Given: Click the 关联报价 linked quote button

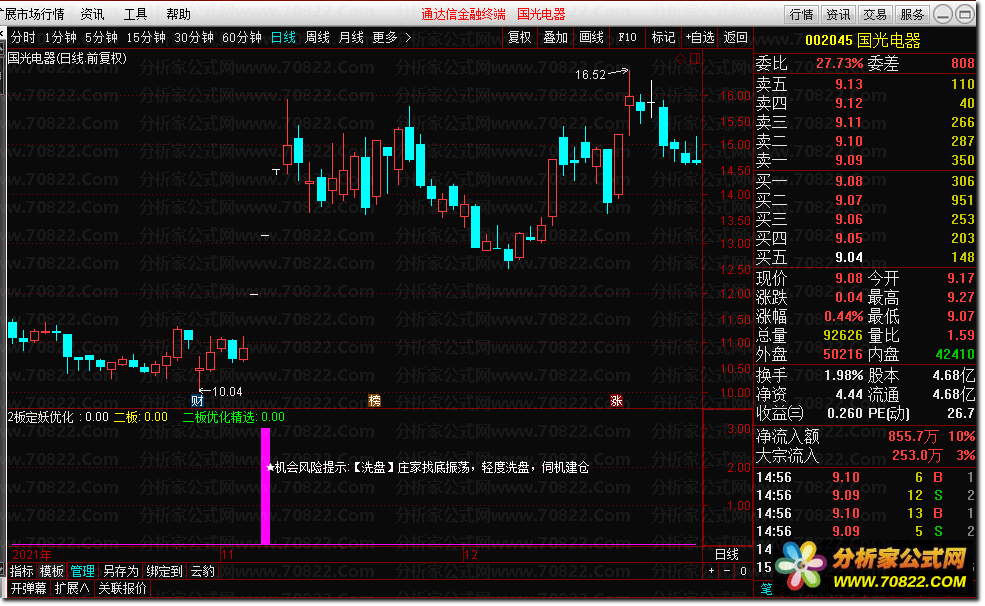Looking at the screenshot, I should click(122, 588).
